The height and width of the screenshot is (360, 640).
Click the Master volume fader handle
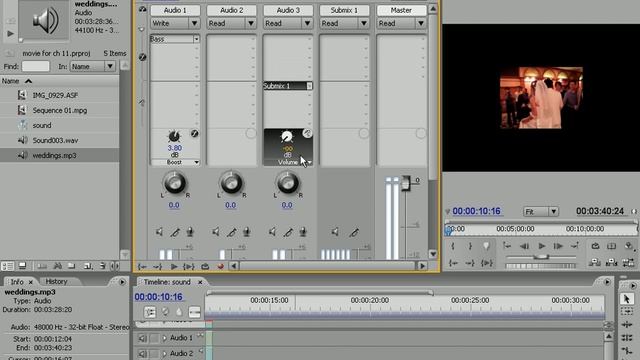[x=406, y=183]
